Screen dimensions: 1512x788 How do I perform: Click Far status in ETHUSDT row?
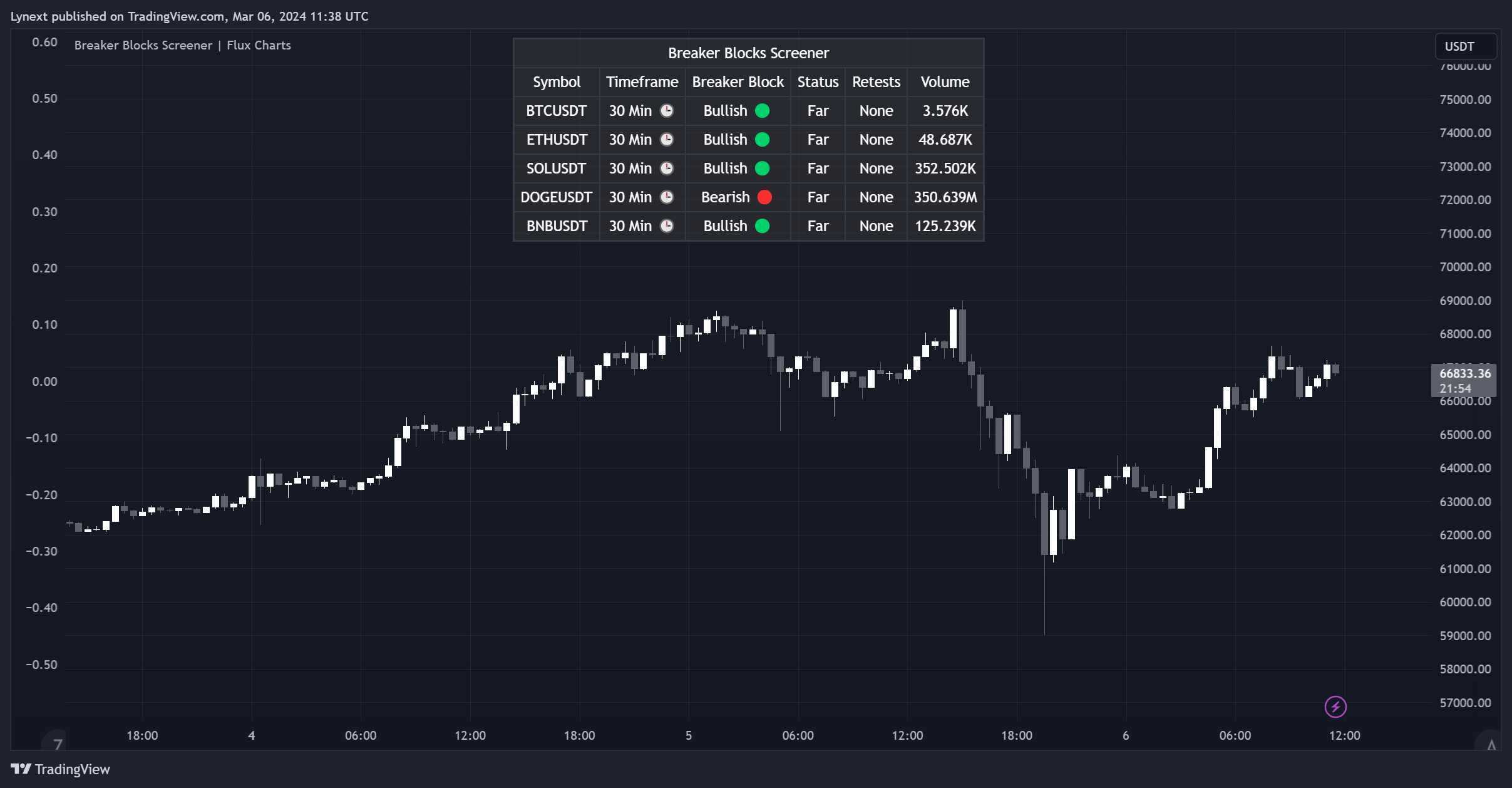tap(818, 140)
